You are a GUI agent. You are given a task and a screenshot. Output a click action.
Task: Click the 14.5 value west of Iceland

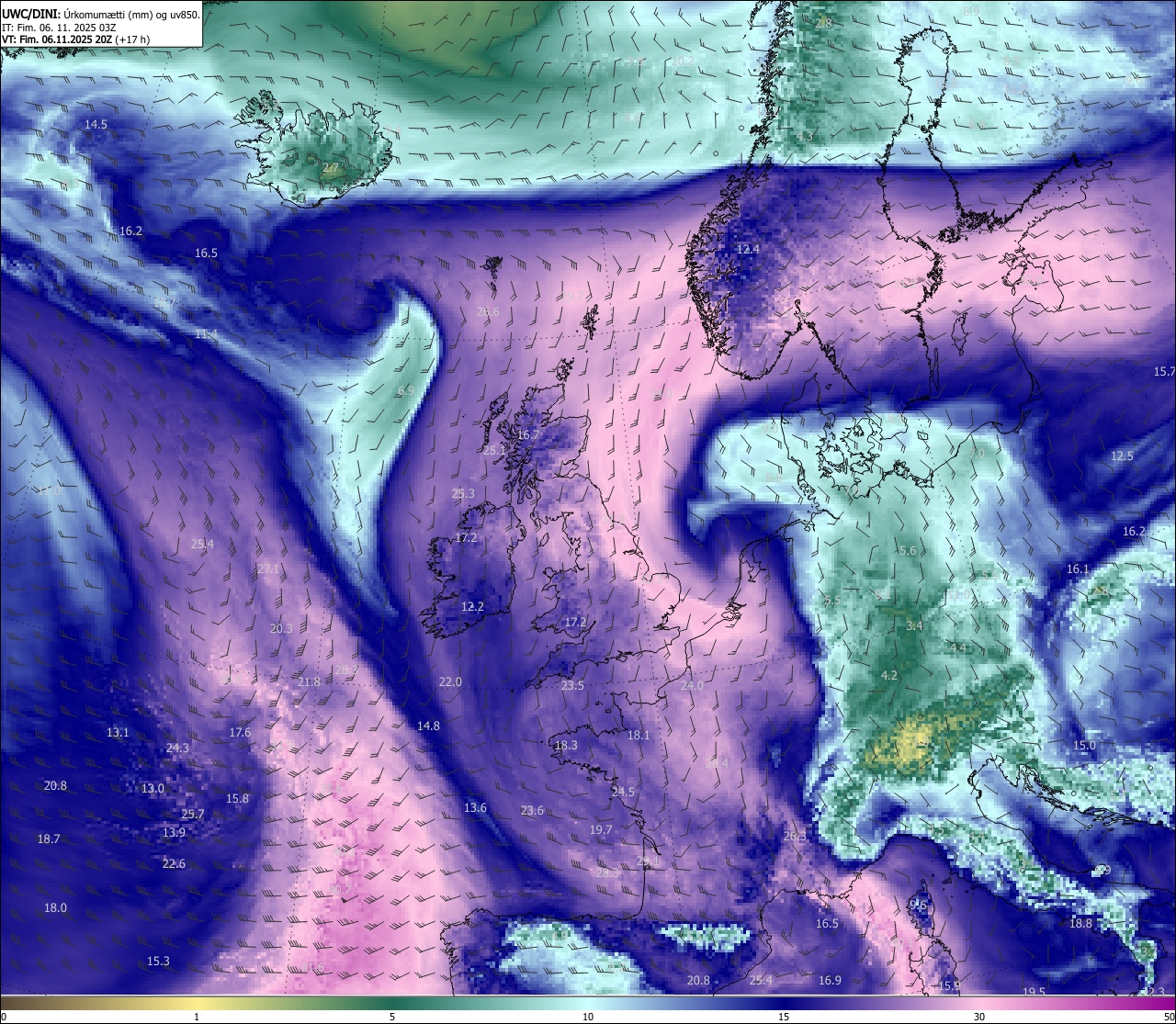(x=96, y=124)
